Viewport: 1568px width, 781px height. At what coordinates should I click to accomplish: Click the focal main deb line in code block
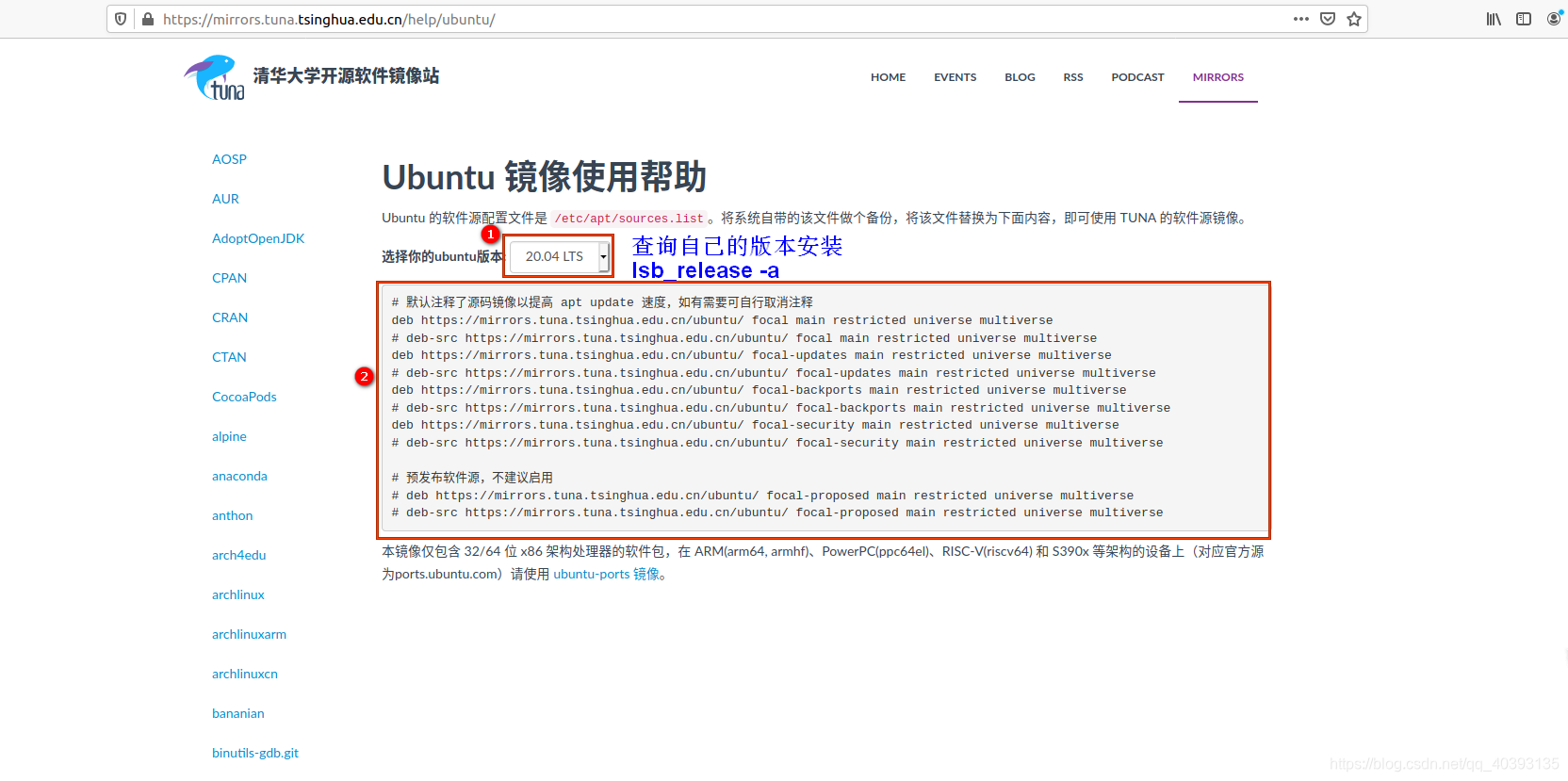(722, 320)
